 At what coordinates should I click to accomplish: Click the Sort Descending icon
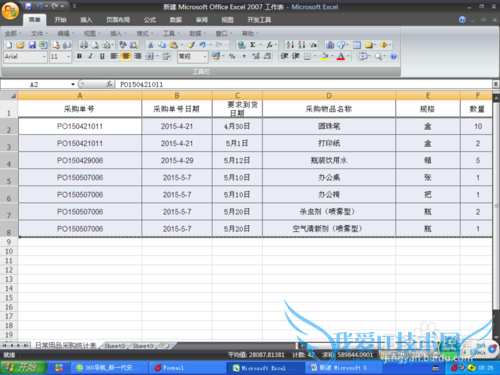[x=302, y=45]
